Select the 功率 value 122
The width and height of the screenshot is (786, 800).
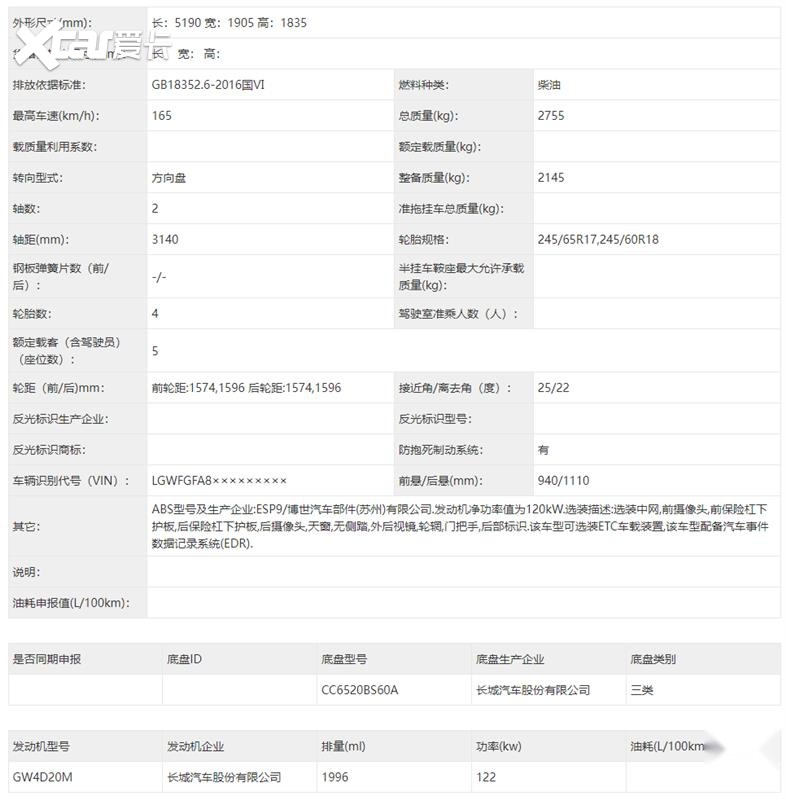click(x=486, y=777)
